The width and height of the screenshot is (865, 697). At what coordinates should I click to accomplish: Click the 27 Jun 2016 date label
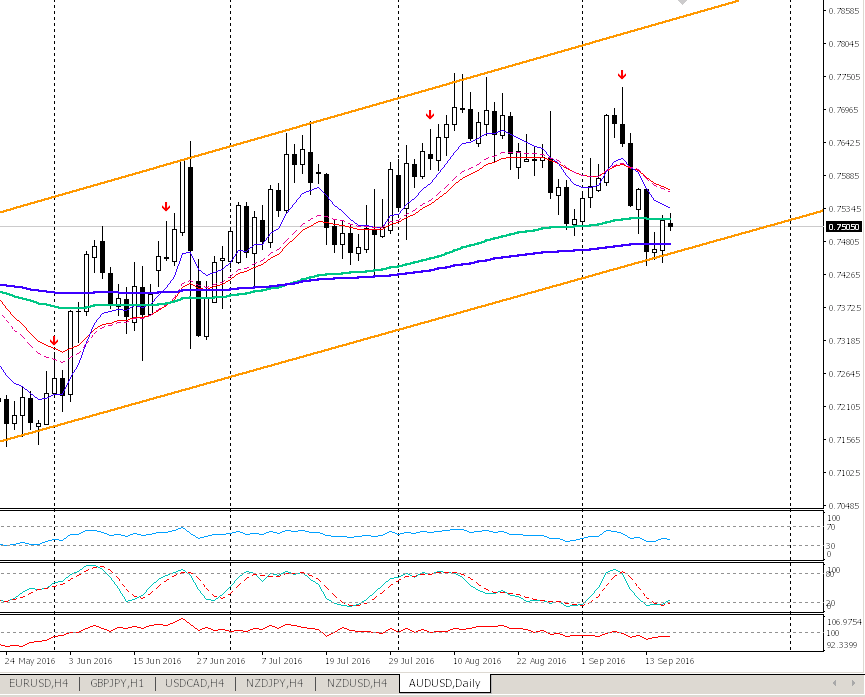(x=221, y=661)
